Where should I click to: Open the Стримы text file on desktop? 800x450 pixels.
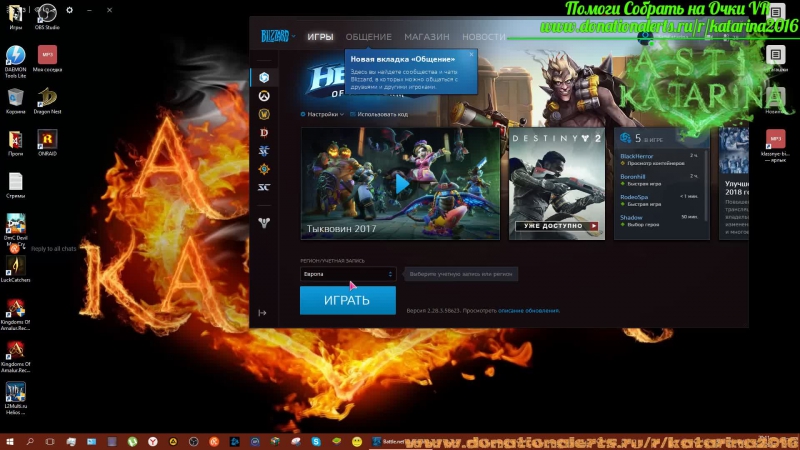click(15, 185)
